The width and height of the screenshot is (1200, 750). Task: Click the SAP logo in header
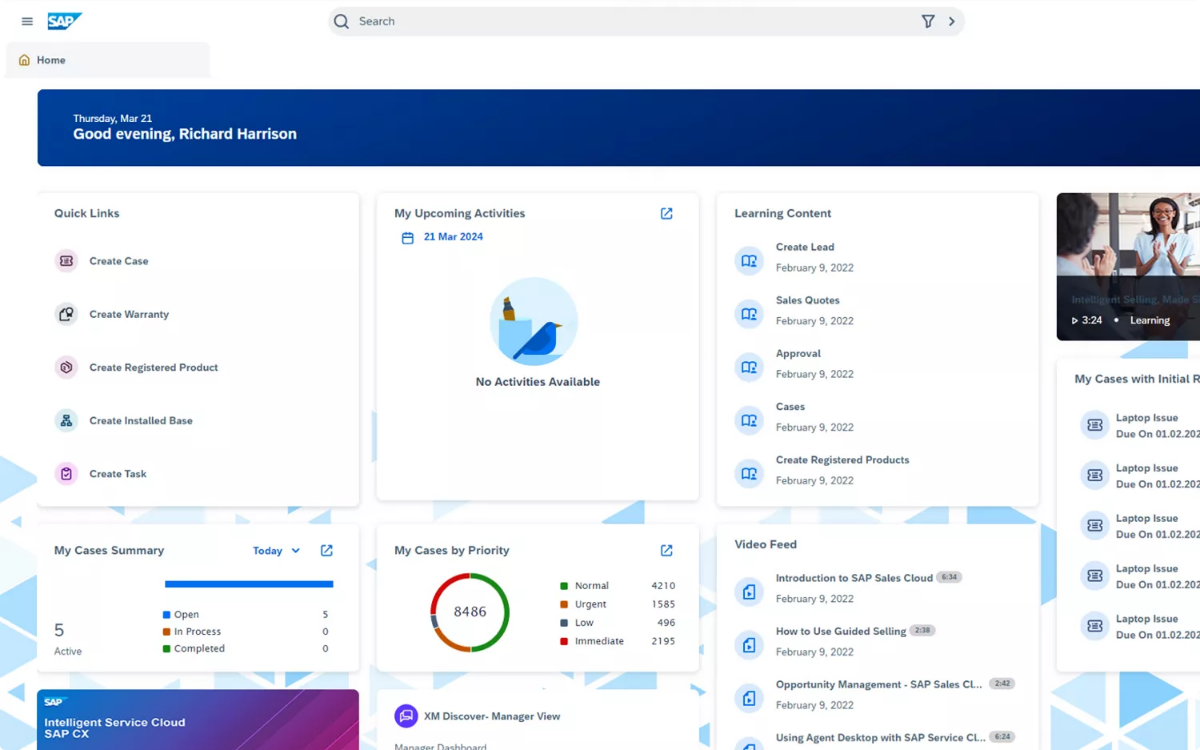65,21
